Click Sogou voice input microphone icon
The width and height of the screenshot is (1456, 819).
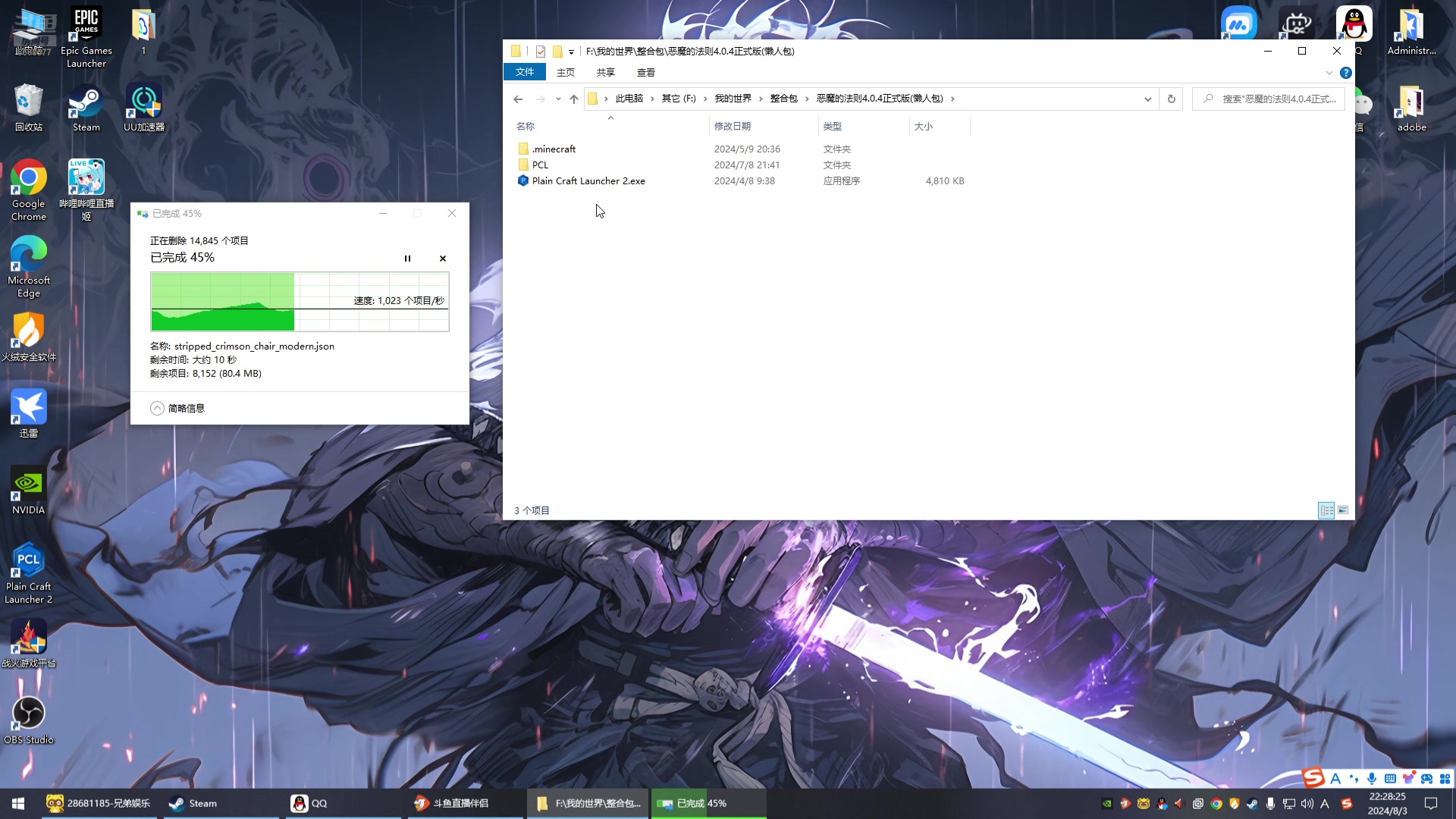pyautogui.click(x=1372, y=779)
